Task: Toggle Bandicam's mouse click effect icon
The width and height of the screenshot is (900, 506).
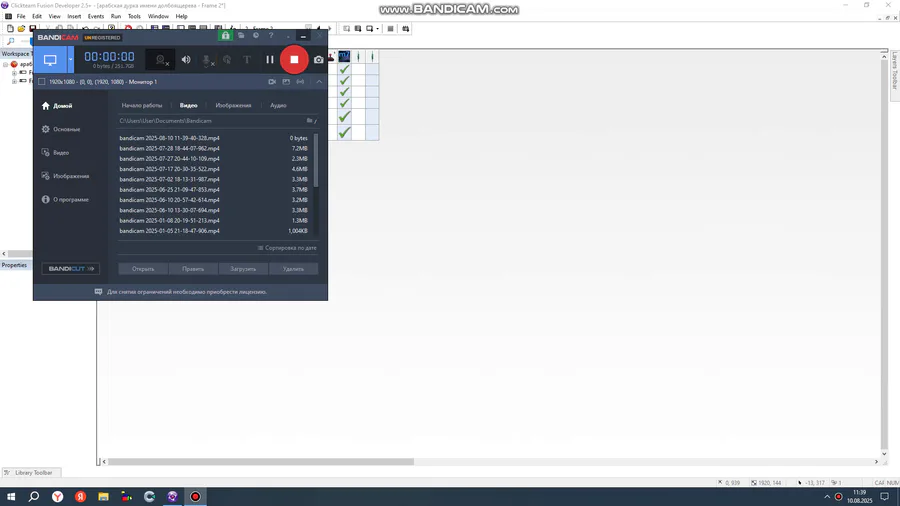Action: (227, 60)
